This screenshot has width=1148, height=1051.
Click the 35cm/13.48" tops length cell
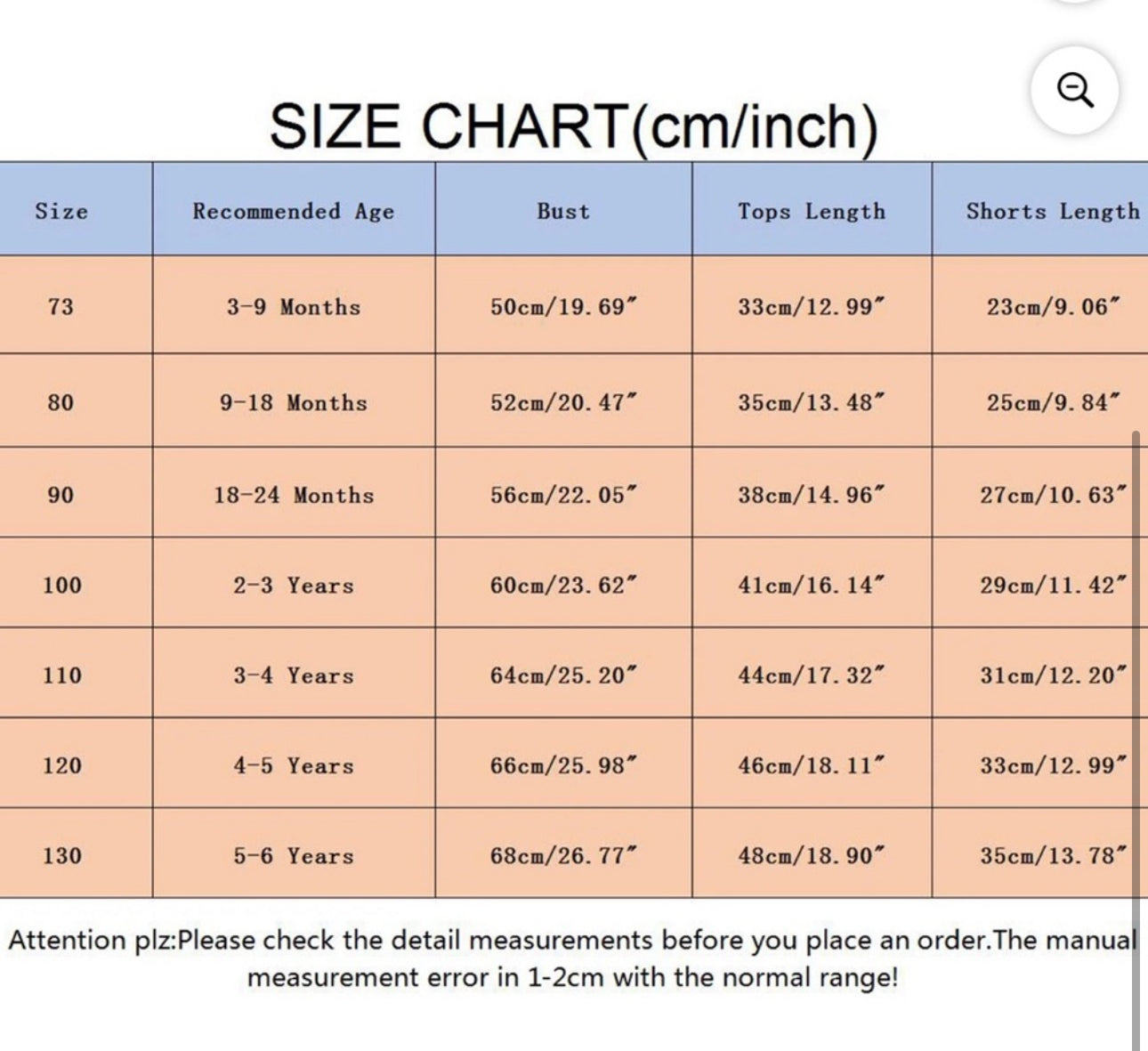(812, 402)
